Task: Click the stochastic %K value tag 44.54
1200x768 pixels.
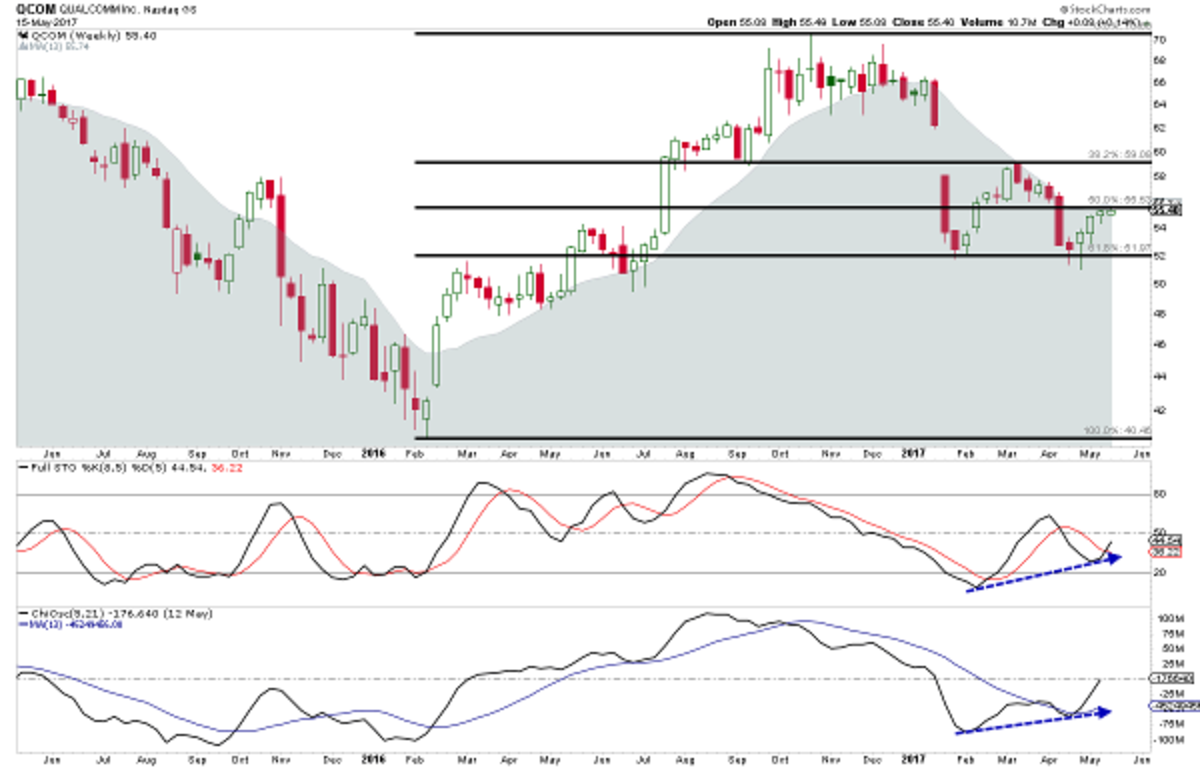Action: click(x=1166, y=542)
